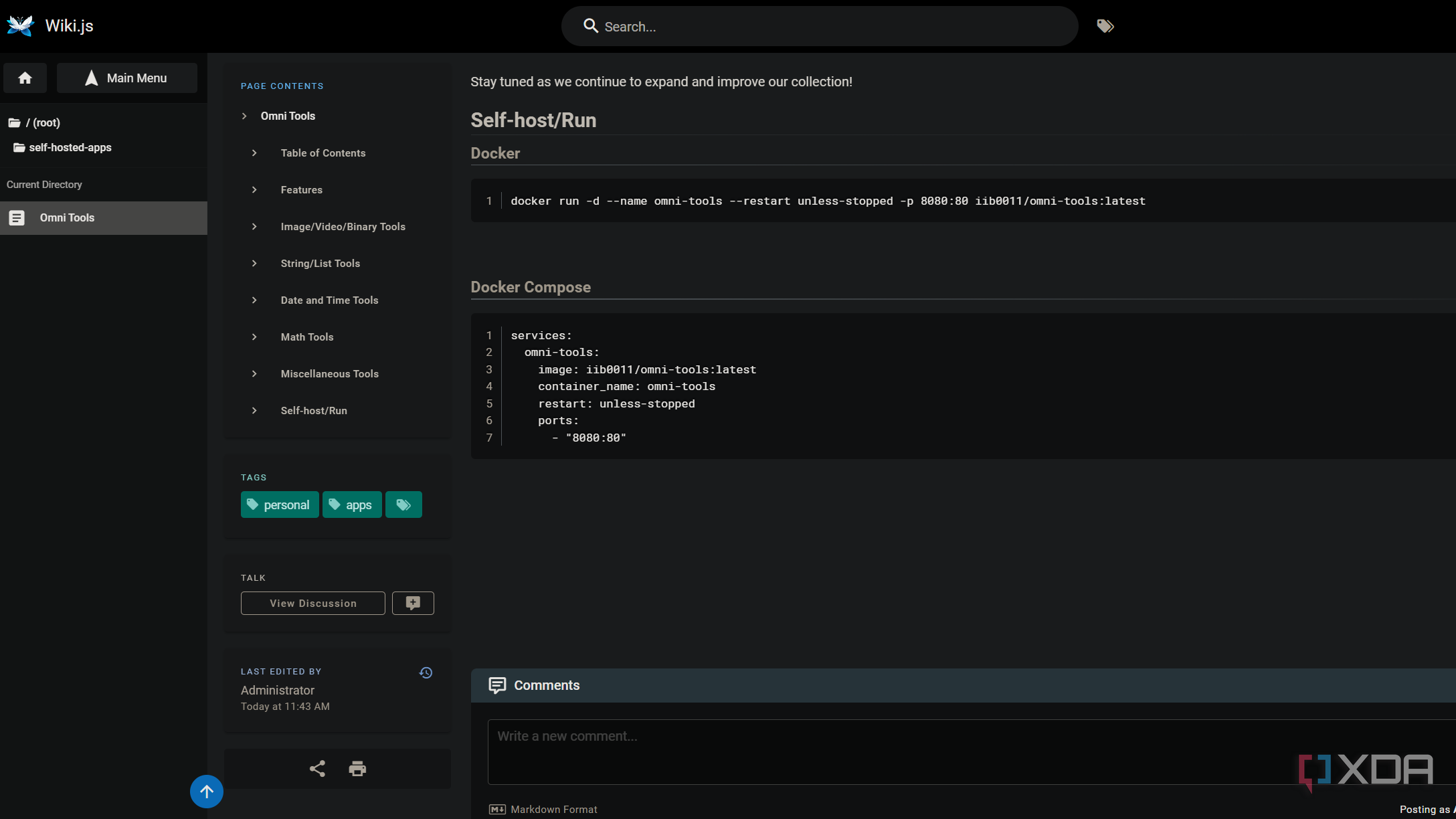The image size is (1456, 819).
Task: Click the multi-tag icon chip
Action: pos(403,505)
